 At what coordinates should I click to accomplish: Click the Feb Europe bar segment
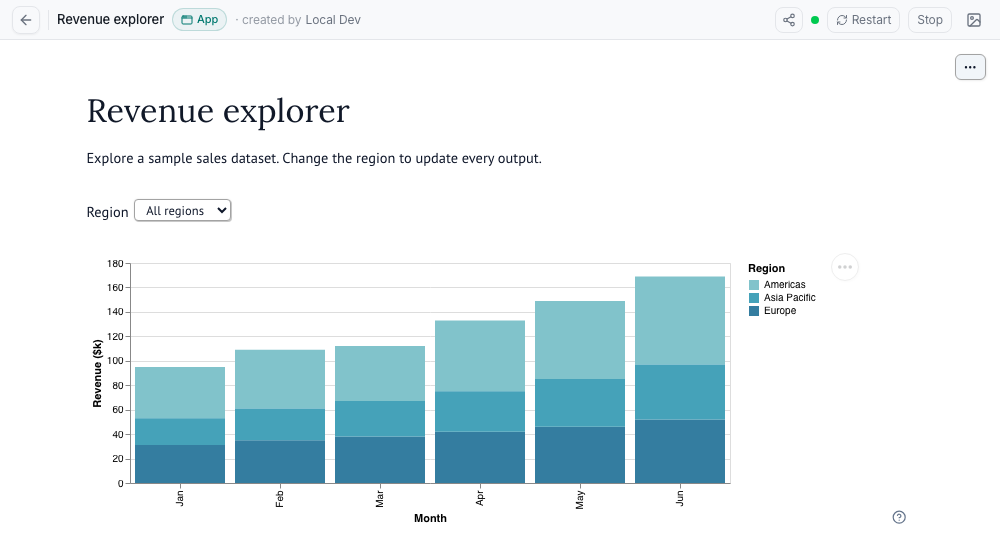pos(280,462)
